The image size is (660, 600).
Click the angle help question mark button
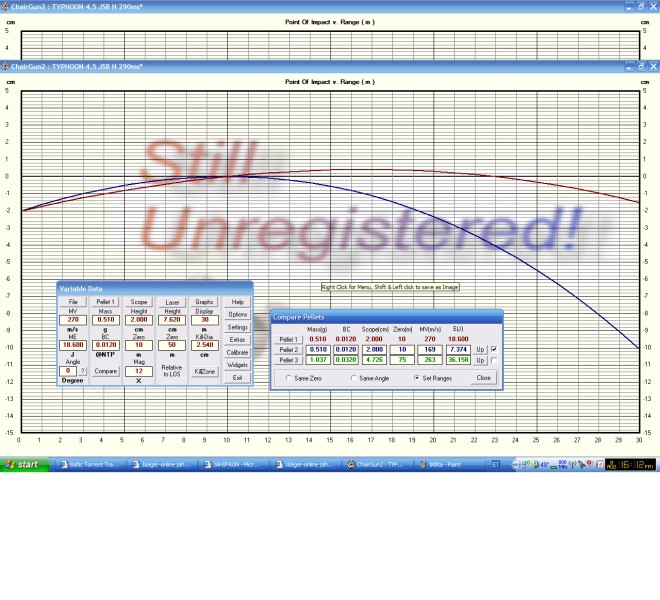(83, 371)
